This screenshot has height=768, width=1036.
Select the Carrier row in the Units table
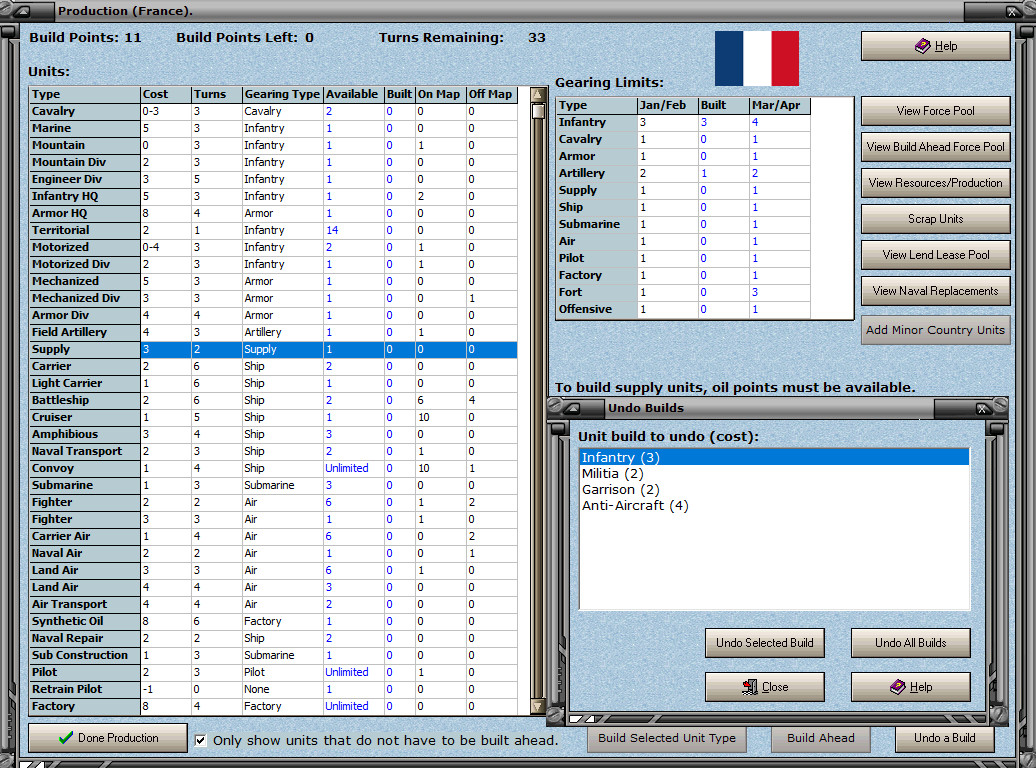pos(100,366)
